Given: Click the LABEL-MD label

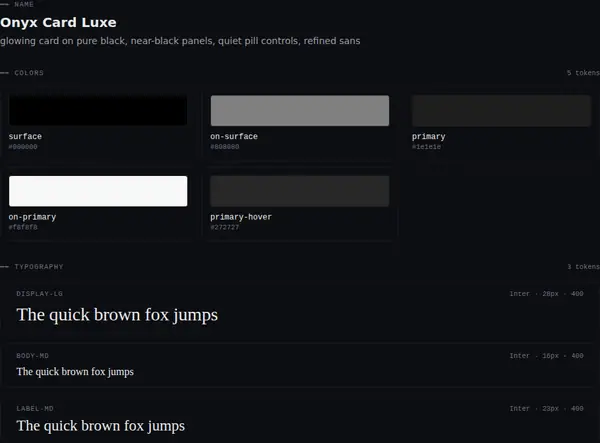Looking at the screenshot, I should [x=35, y=409].
